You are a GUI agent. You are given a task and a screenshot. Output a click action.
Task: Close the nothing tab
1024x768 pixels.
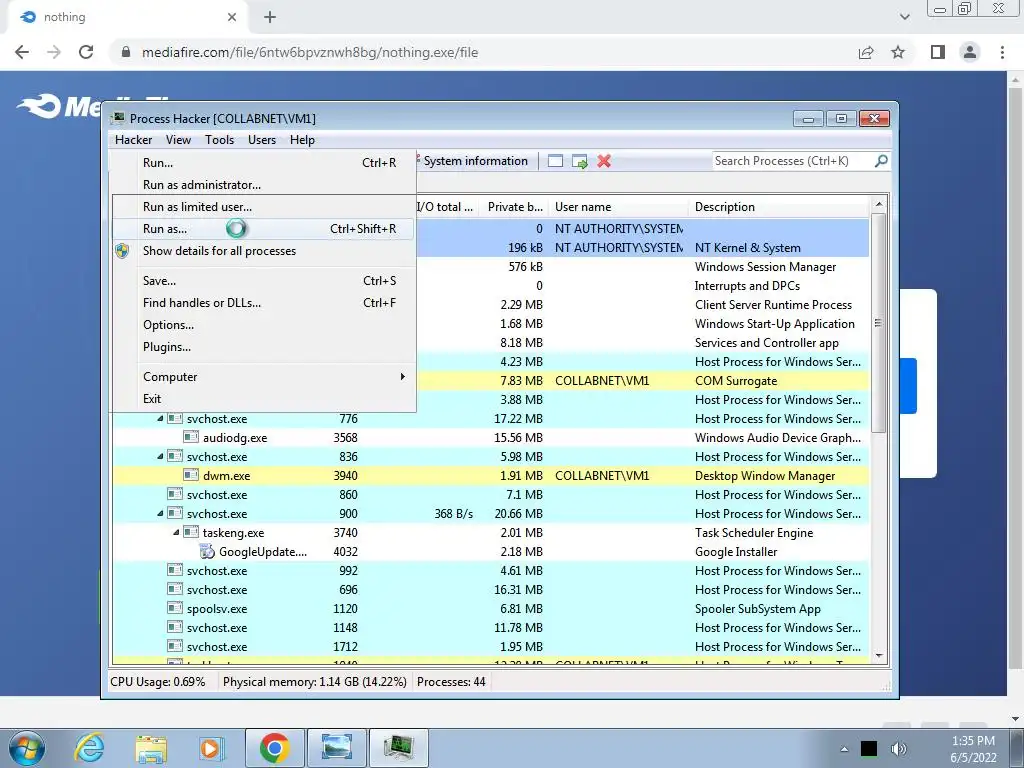[232, 18]
